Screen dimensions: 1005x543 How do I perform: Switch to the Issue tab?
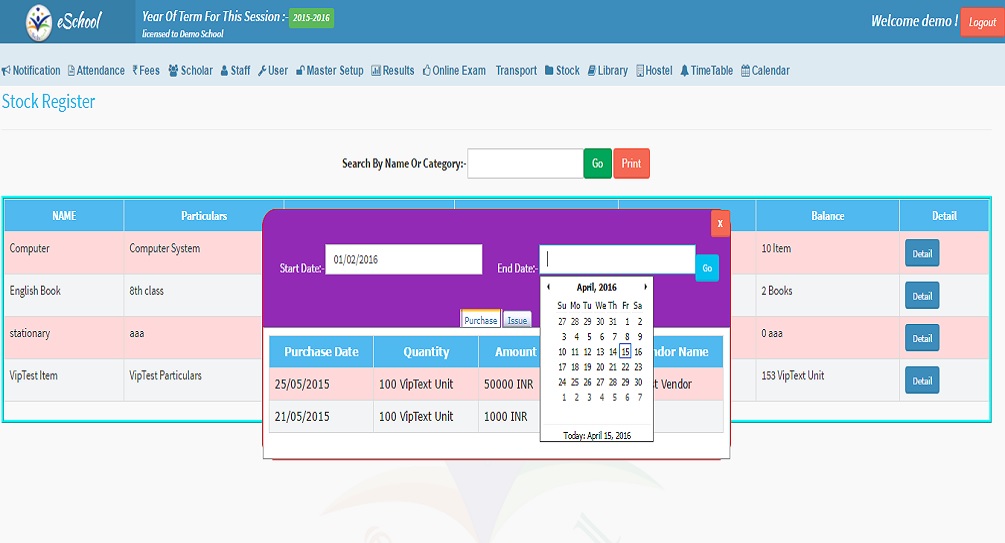point(517,320)
